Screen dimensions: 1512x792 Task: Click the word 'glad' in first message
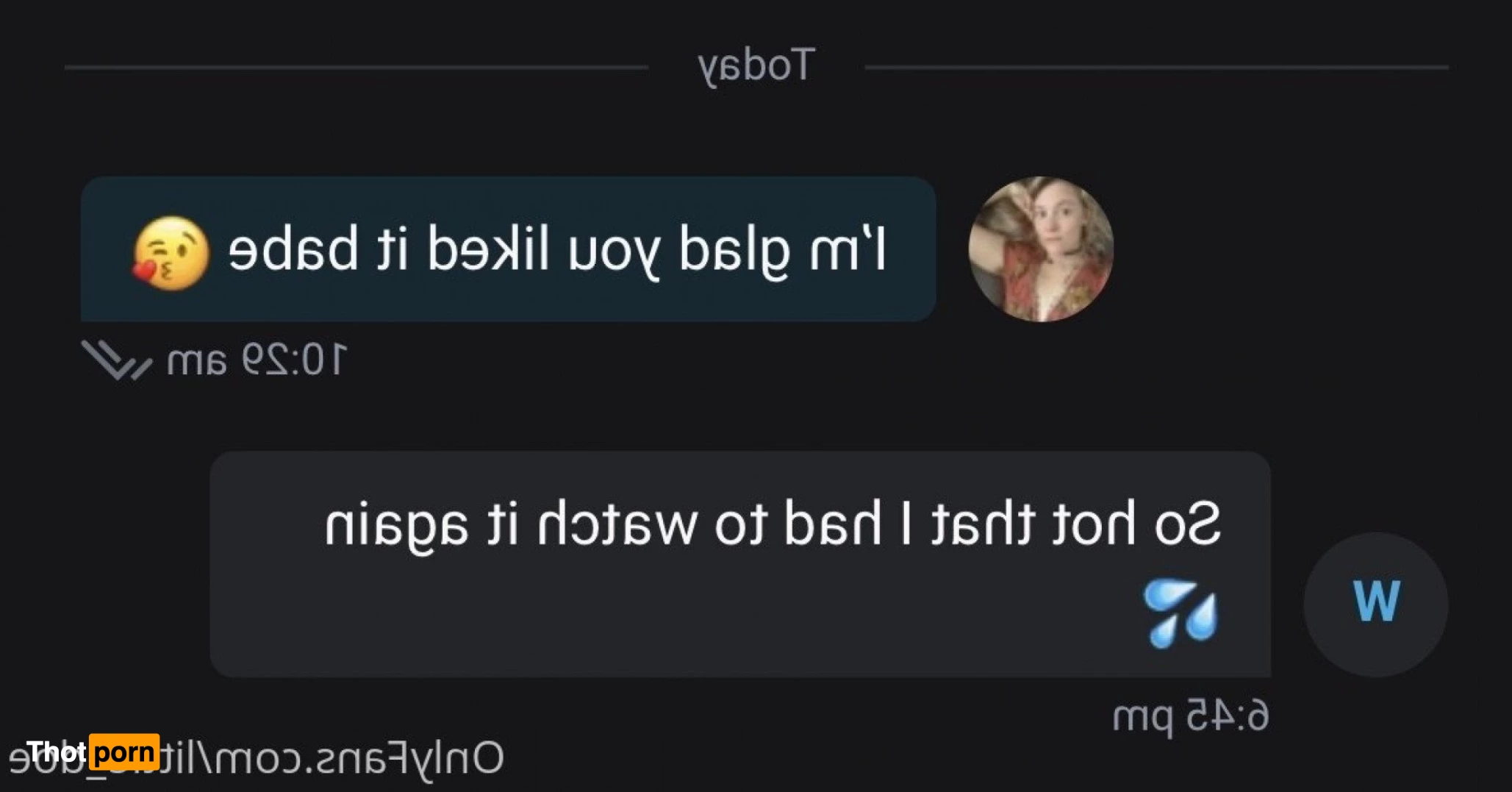[734, 252]
